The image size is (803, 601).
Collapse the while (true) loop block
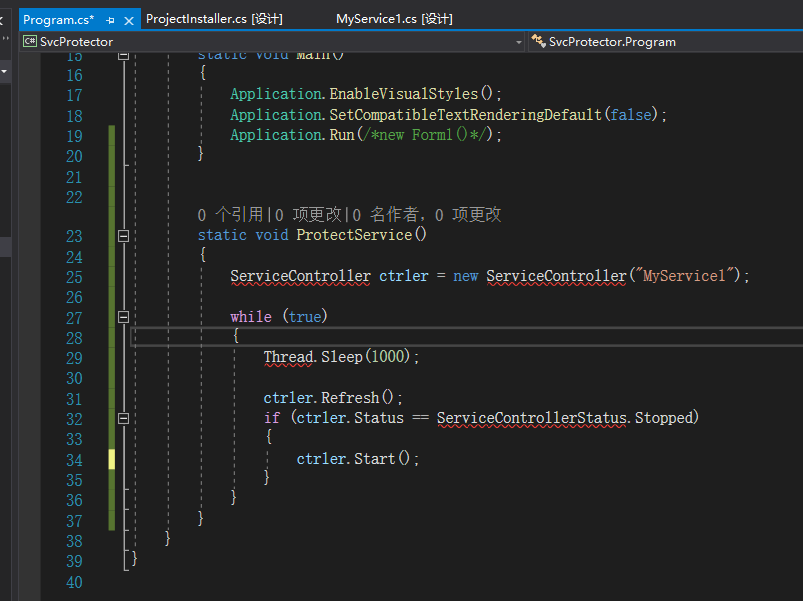pyautogui.click(x=124, y=317)
